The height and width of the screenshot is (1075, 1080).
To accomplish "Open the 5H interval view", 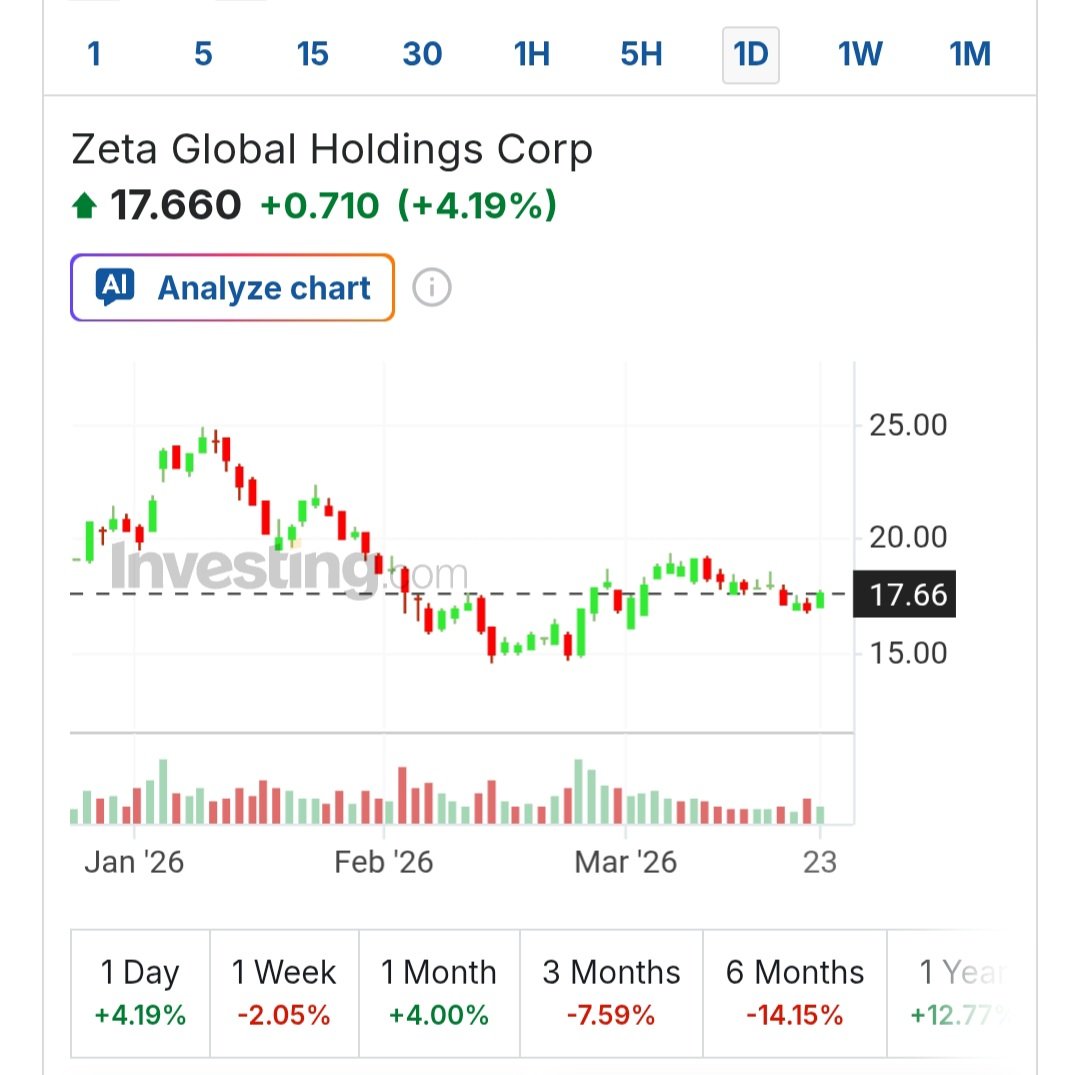I will pyautogui.click(x=641, y=55).
